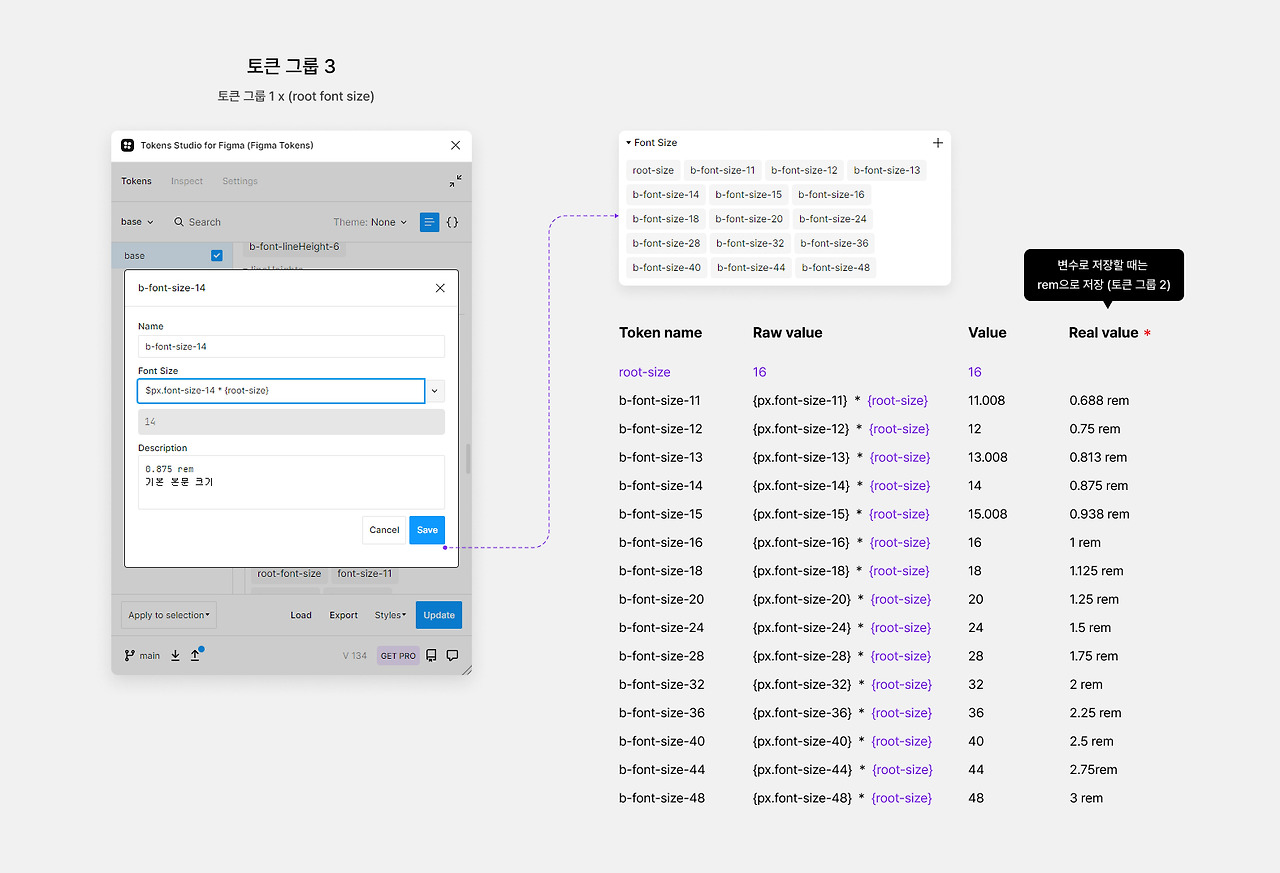Image resolution: width=1280 pixels, height=873 pixels.
Task: Click the b-font-size-13 token chip
Action: coord(887,170)
